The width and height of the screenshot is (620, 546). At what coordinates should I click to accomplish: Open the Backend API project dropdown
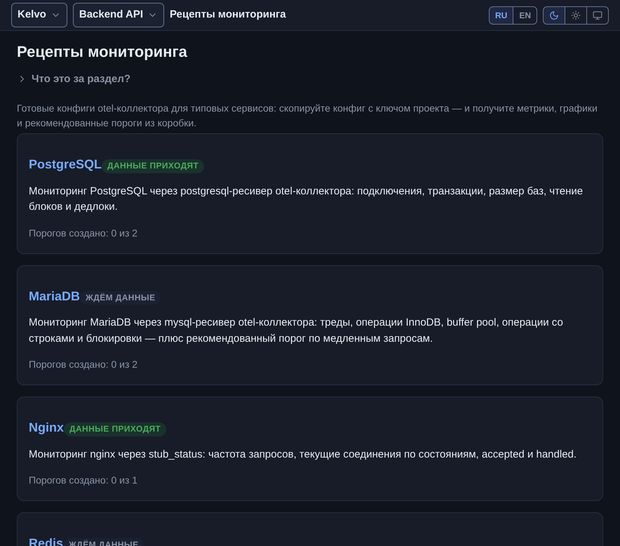[118, 15]
